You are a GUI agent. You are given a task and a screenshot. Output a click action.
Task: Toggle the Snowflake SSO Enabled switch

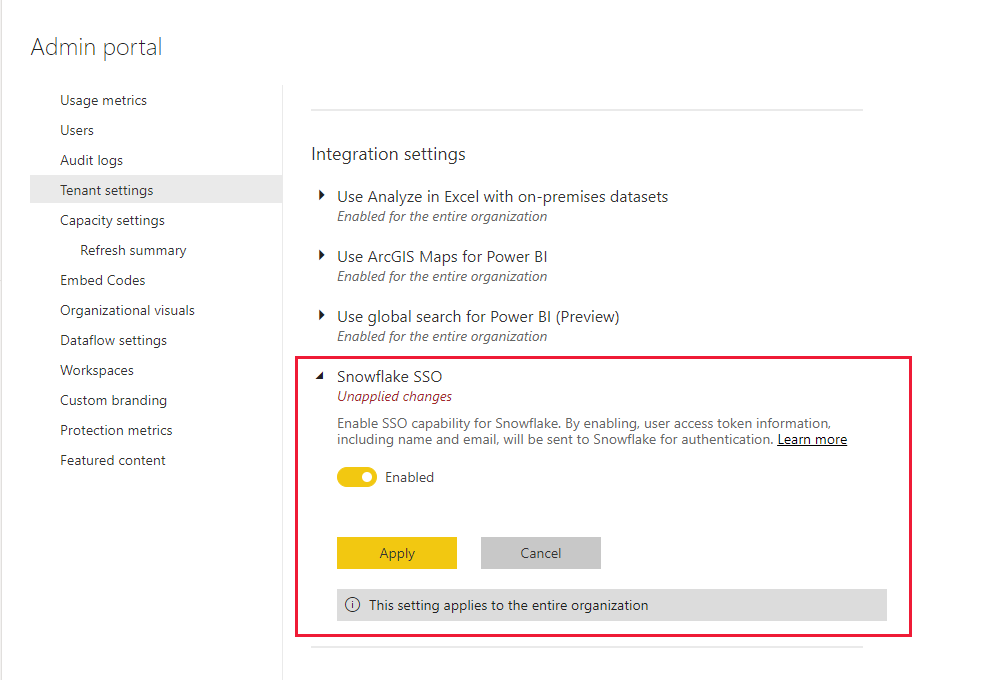tap(357, 477)
